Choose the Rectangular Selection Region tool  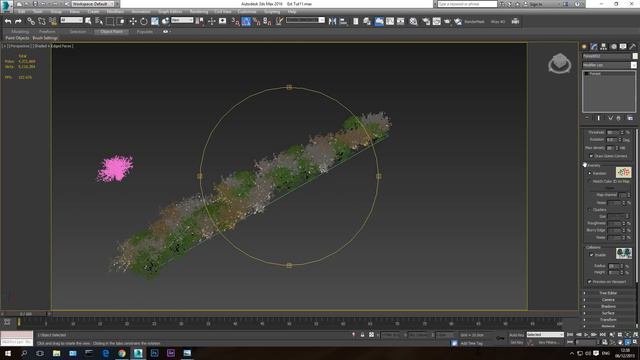tap(110, 21)
